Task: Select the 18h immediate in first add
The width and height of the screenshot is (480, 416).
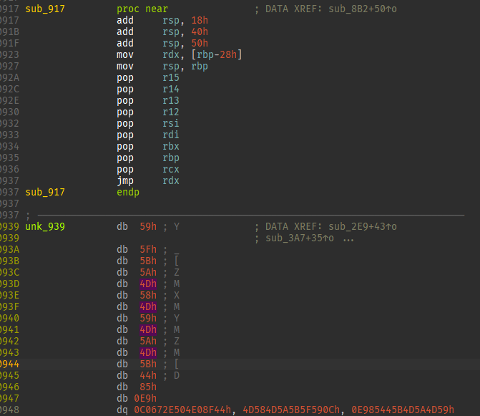Action: [200, 20]
